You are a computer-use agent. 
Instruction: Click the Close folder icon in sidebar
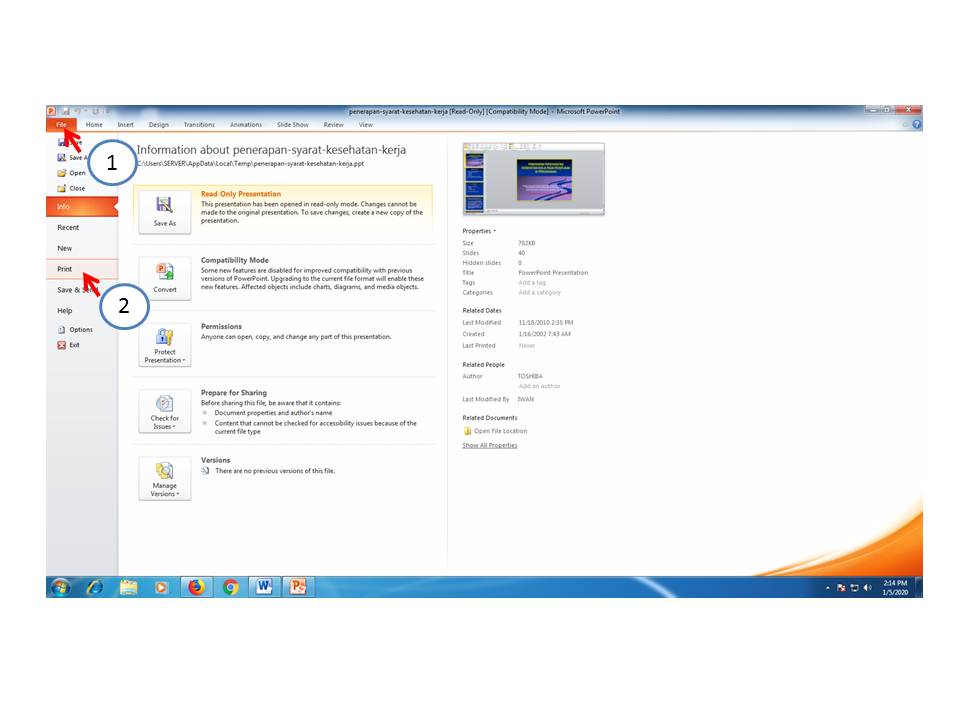coord(62,189)
